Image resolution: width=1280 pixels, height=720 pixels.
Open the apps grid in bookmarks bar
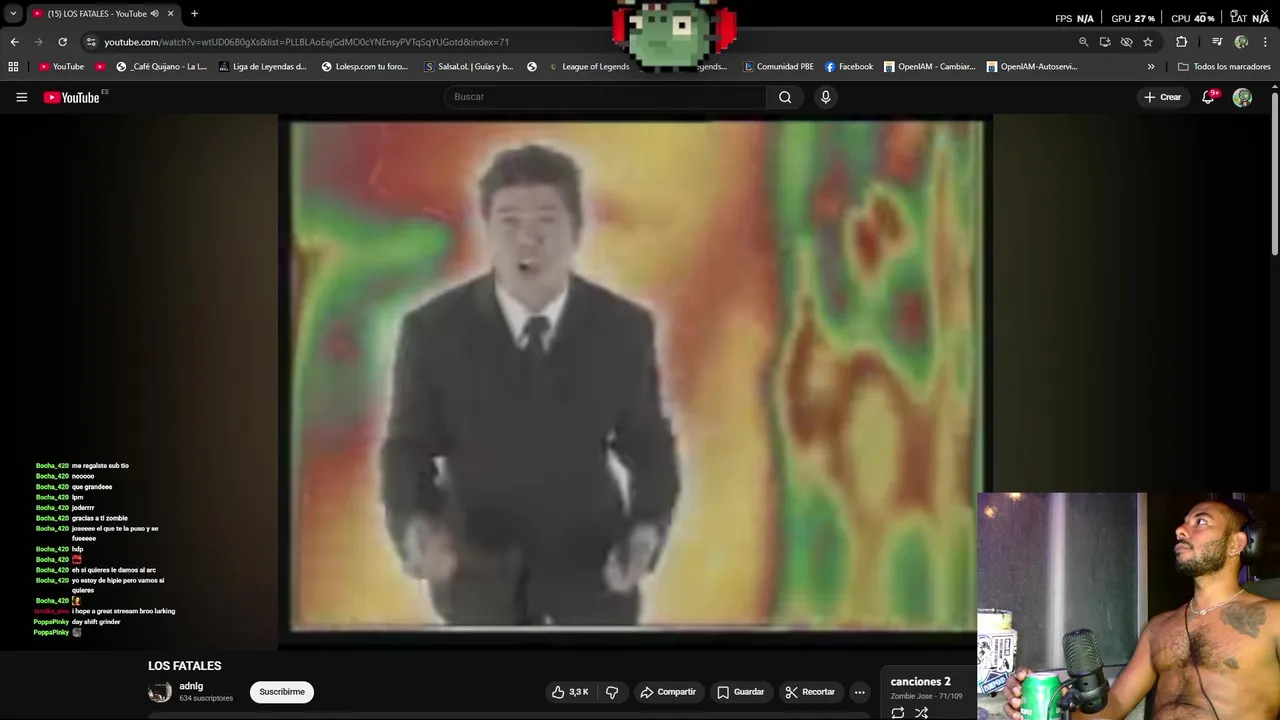(13, 67)
